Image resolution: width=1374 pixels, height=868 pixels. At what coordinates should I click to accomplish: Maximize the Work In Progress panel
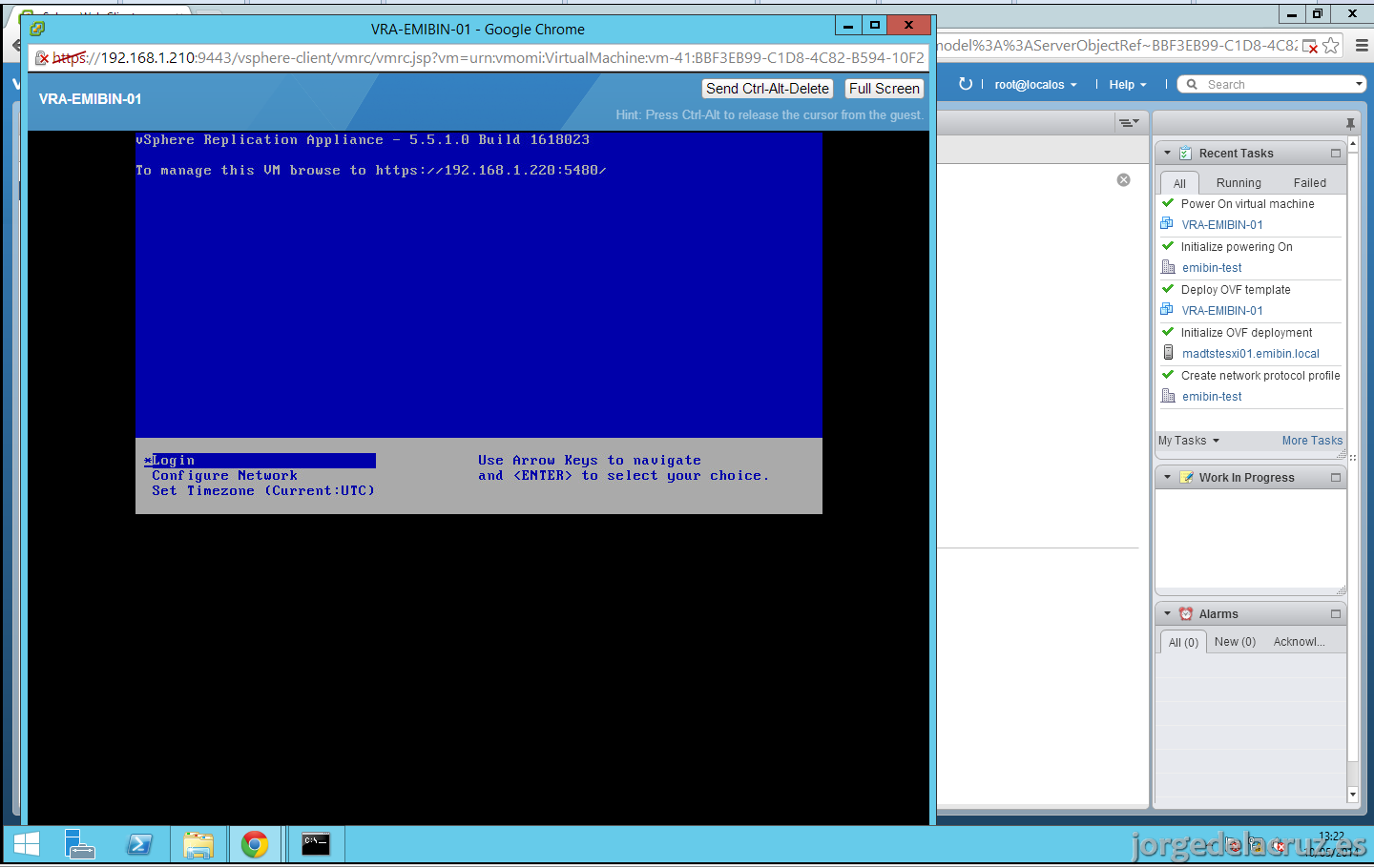pyautogui.click(x=1336, y=477)
